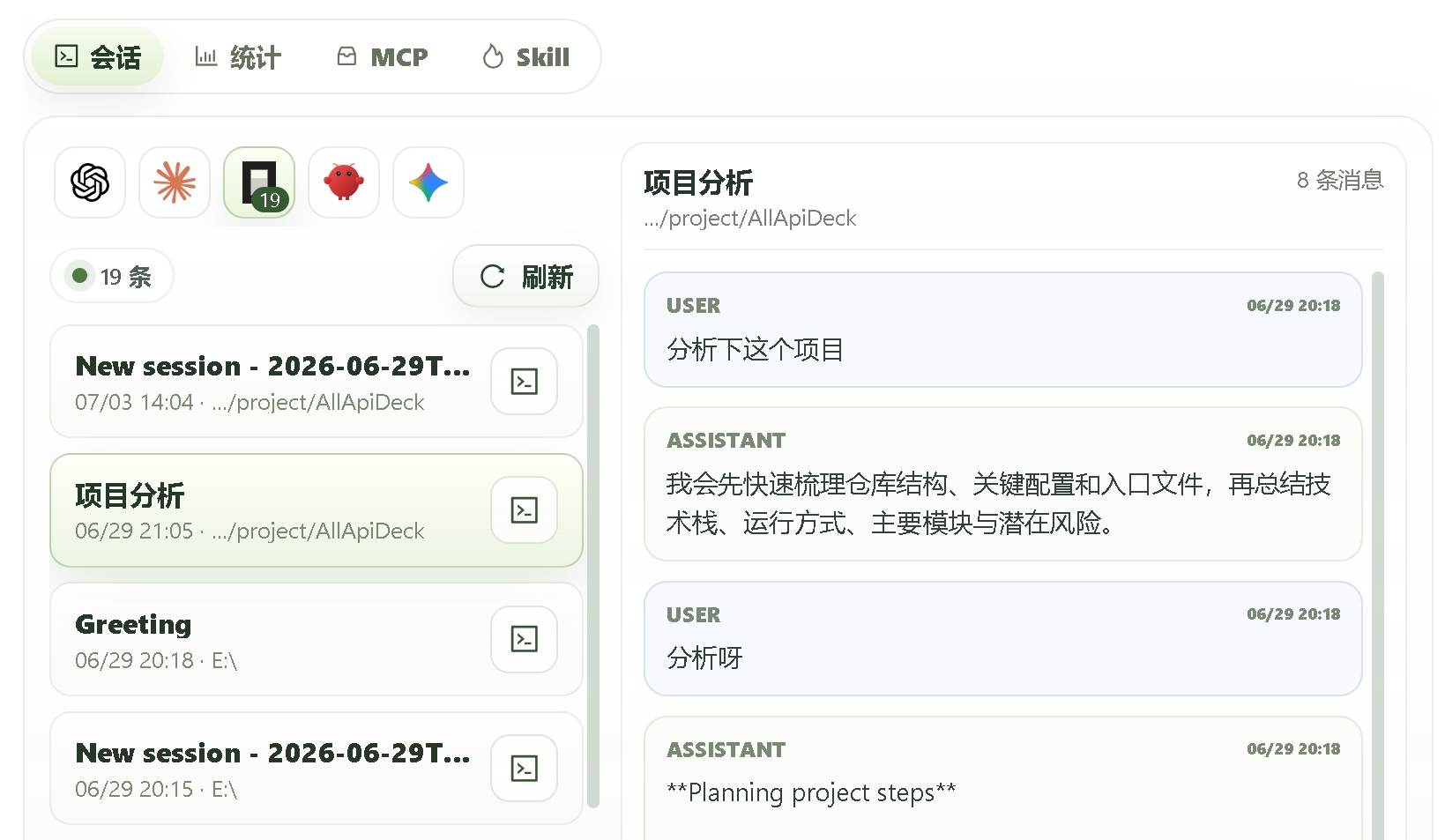Screen dimensions: 1445x840
Task: Open terminal for first New session 07/03 14:04
Action: click(x=525, y=382)
